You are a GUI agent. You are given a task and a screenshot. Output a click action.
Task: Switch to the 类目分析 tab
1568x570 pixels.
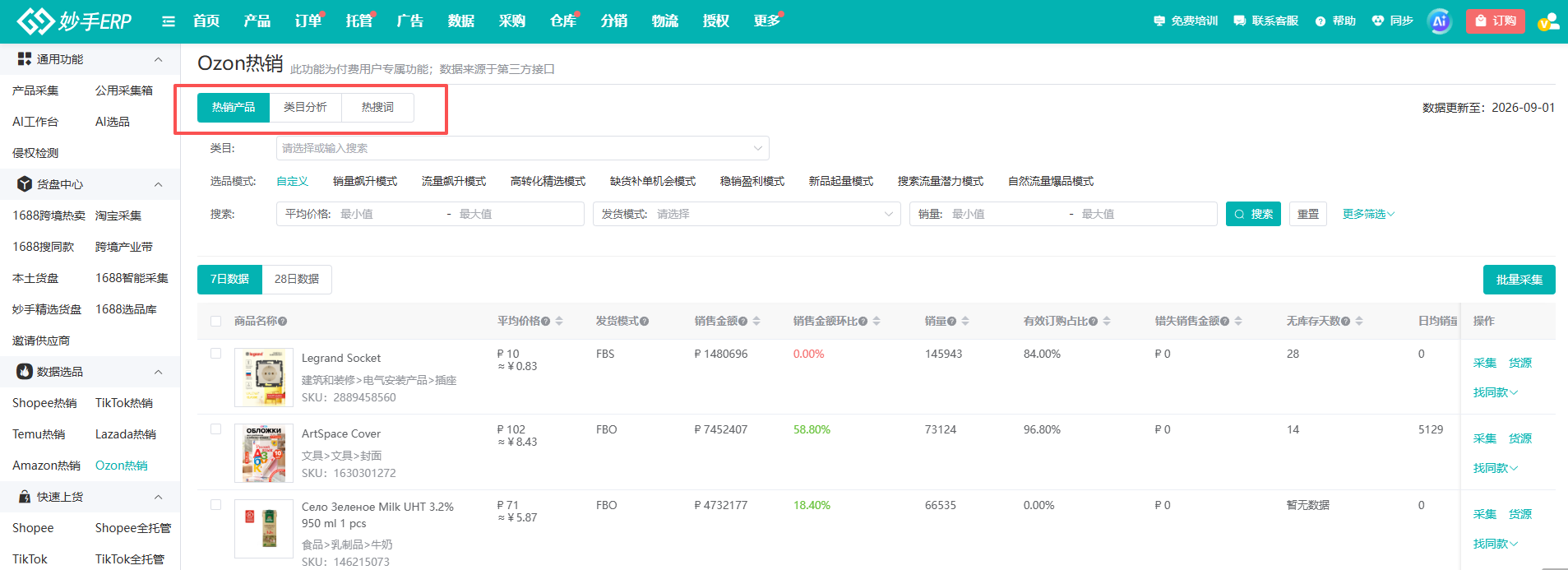(x=305, y=107)
